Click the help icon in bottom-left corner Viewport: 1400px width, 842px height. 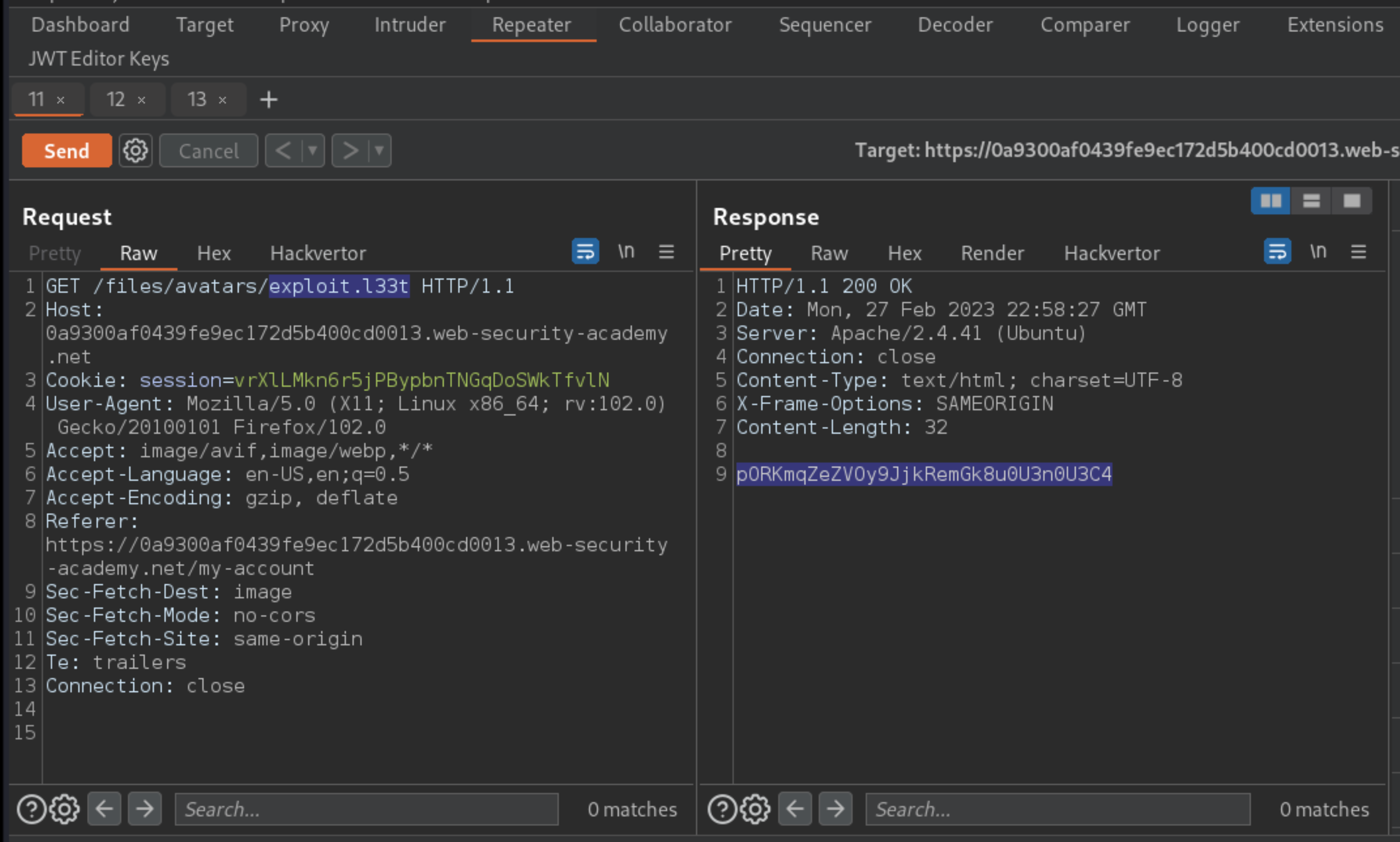click(31, 808)
